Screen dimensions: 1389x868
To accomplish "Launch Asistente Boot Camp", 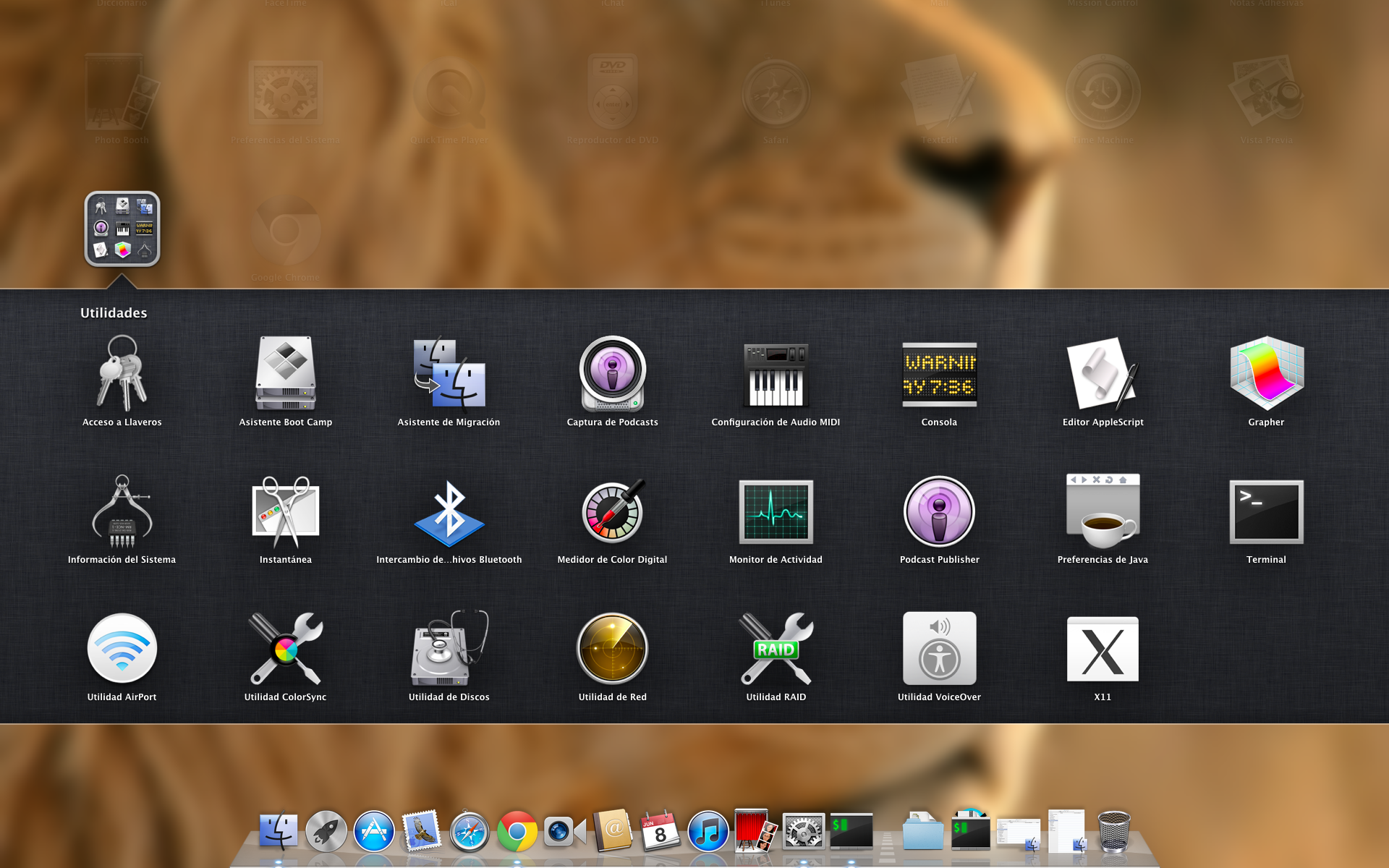I will [x=285, y=374].
